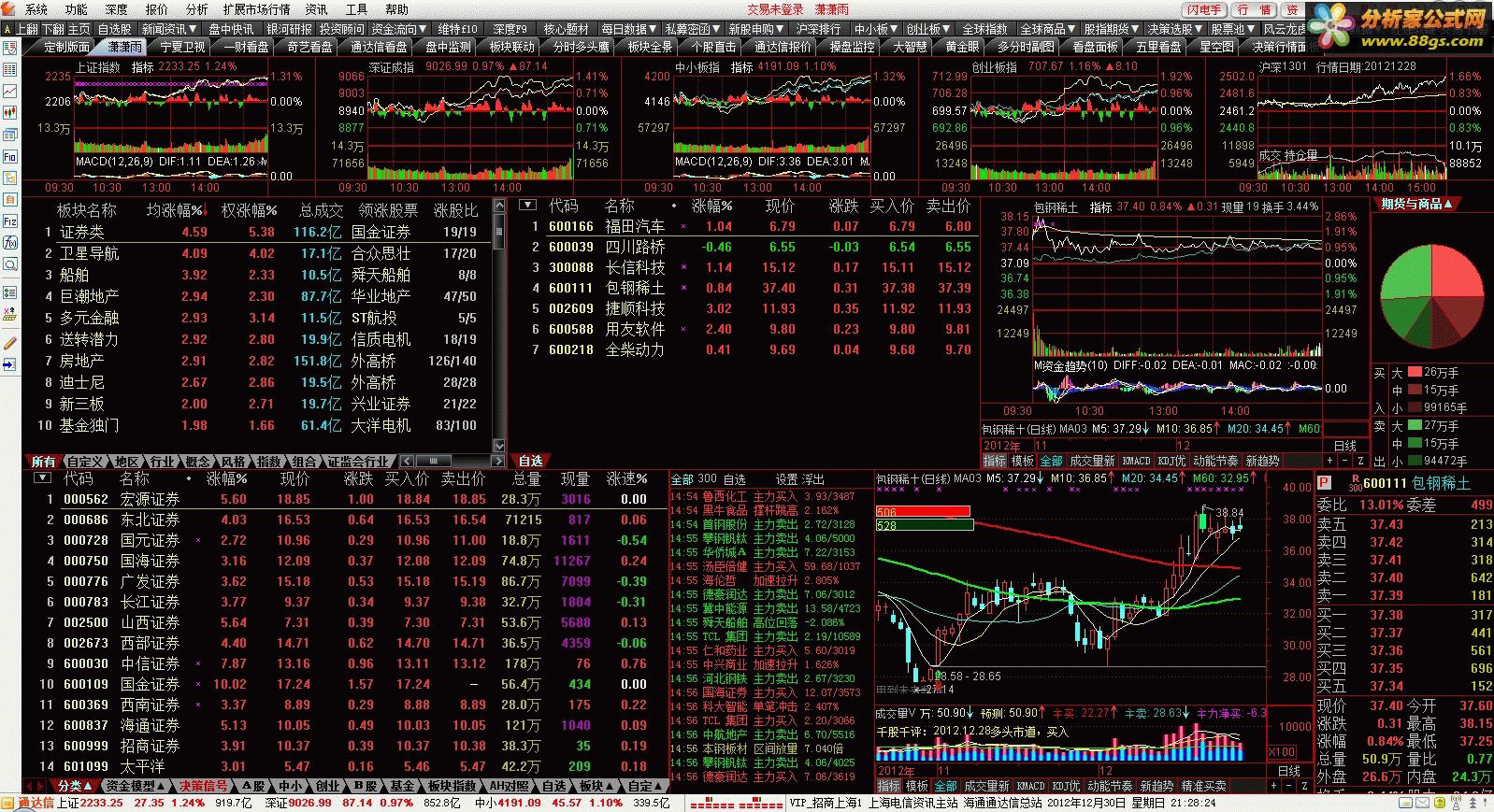Select the 行业 sector category tab
Image resolution: width=1494 pixels, height=812 pixels.
[x=162, y=462]
